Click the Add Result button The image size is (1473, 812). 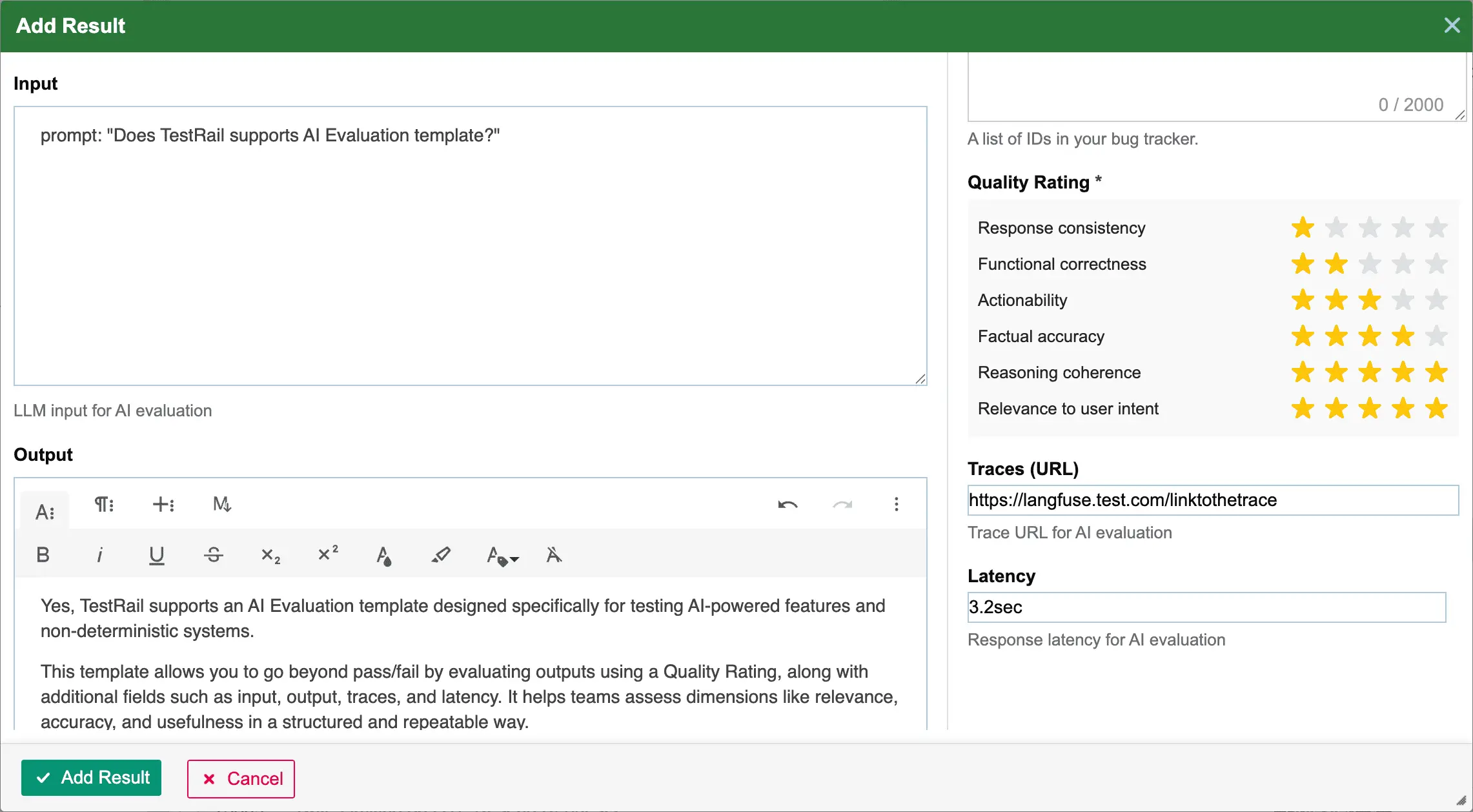pos(91,778)
